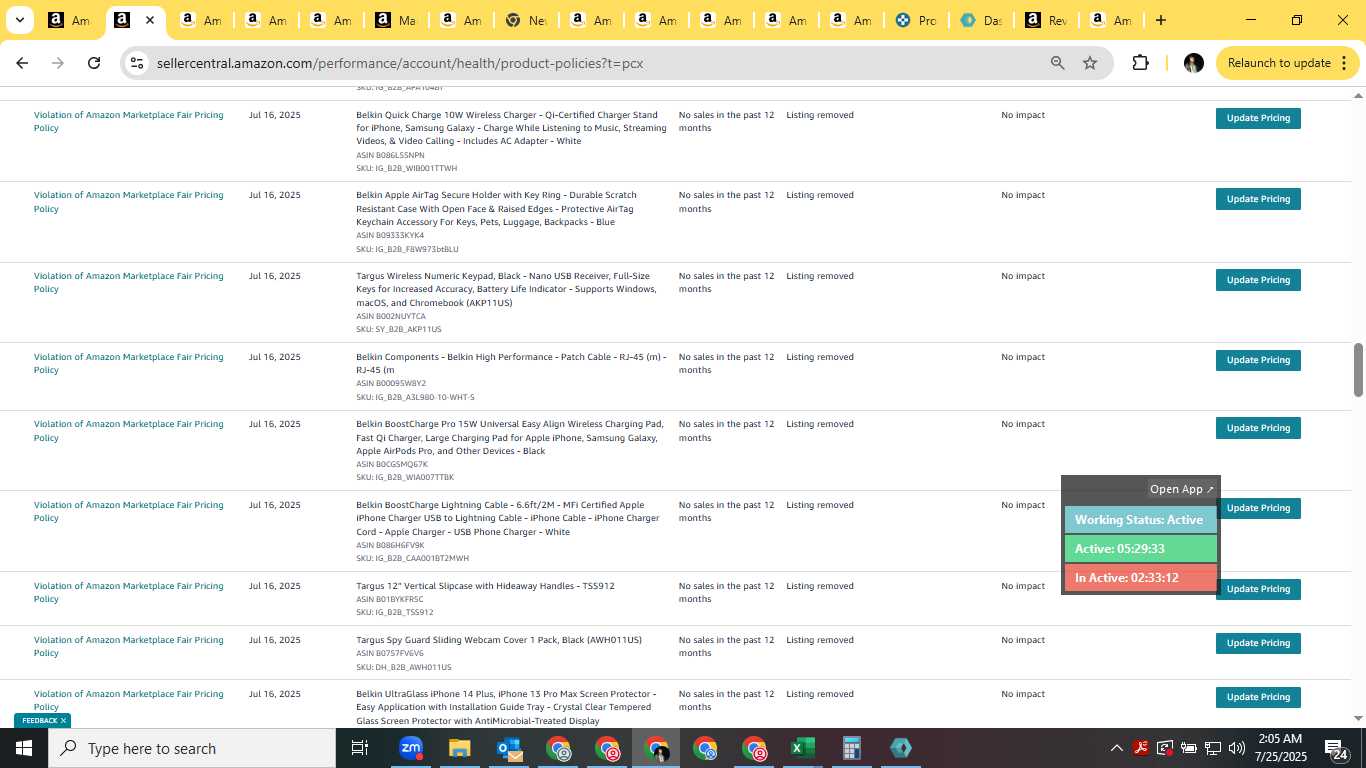
Task: Update pricing for Targus Wireless Numeric Keypad
Action: (x=1258, y=280)
